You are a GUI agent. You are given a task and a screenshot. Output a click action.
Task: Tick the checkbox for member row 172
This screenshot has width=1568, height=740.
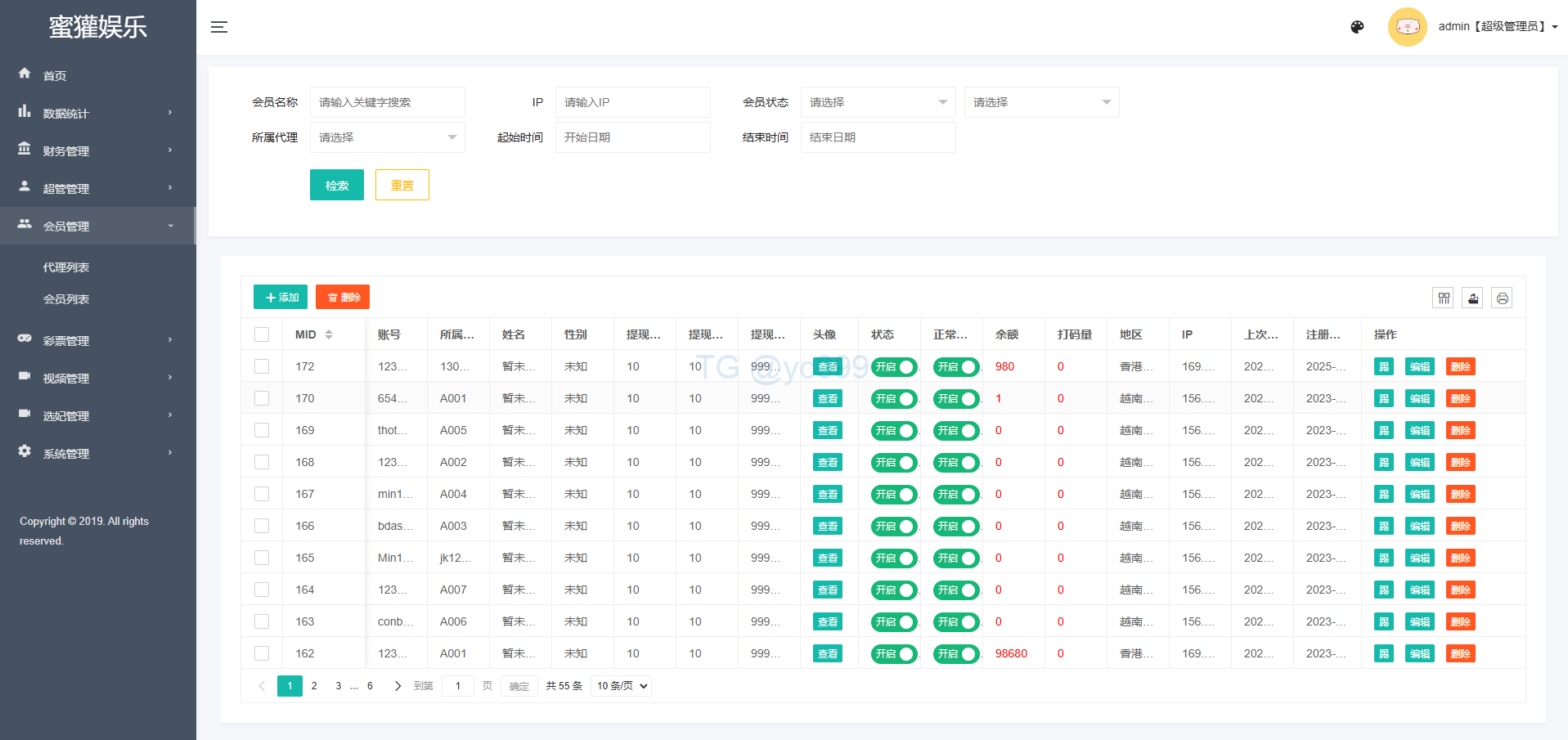click(x=262, y=366)
